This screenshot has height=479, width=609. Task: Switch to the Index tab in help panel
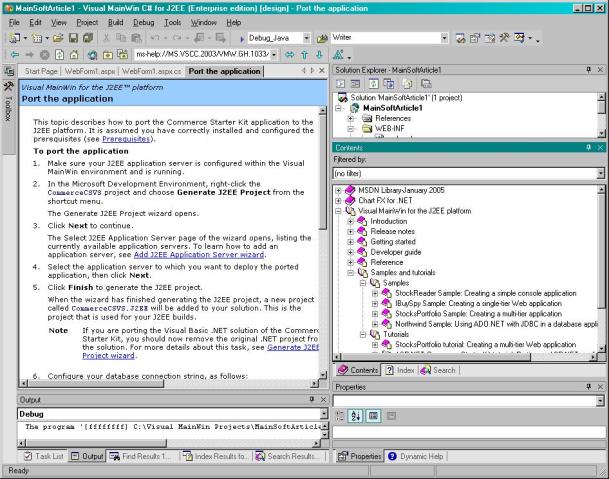(x=400, y=370)
